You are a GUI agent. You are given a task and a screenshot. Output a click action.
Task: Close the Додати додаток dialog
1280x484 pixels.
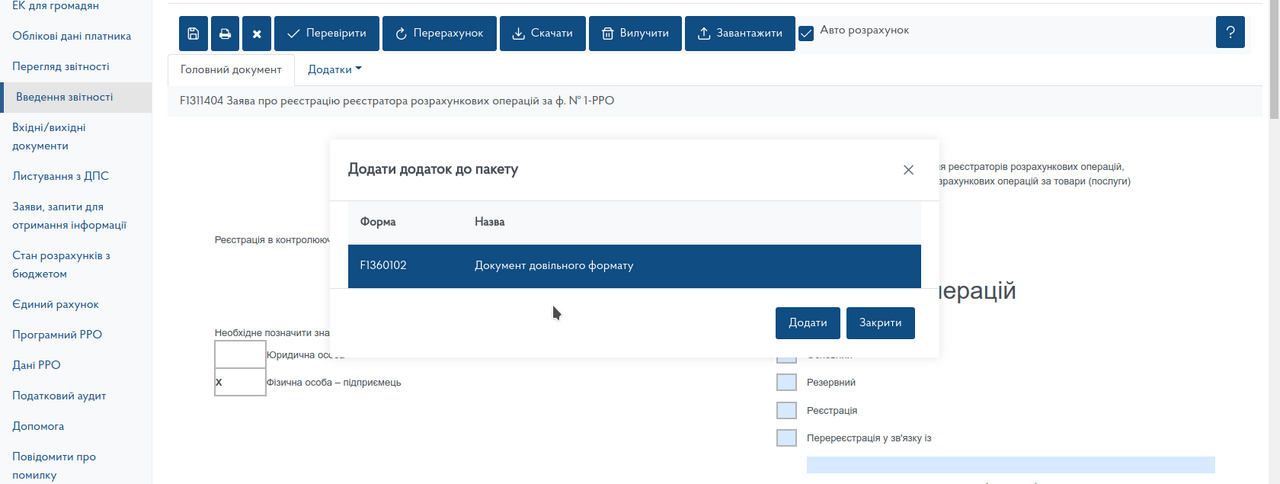[908, 170]
